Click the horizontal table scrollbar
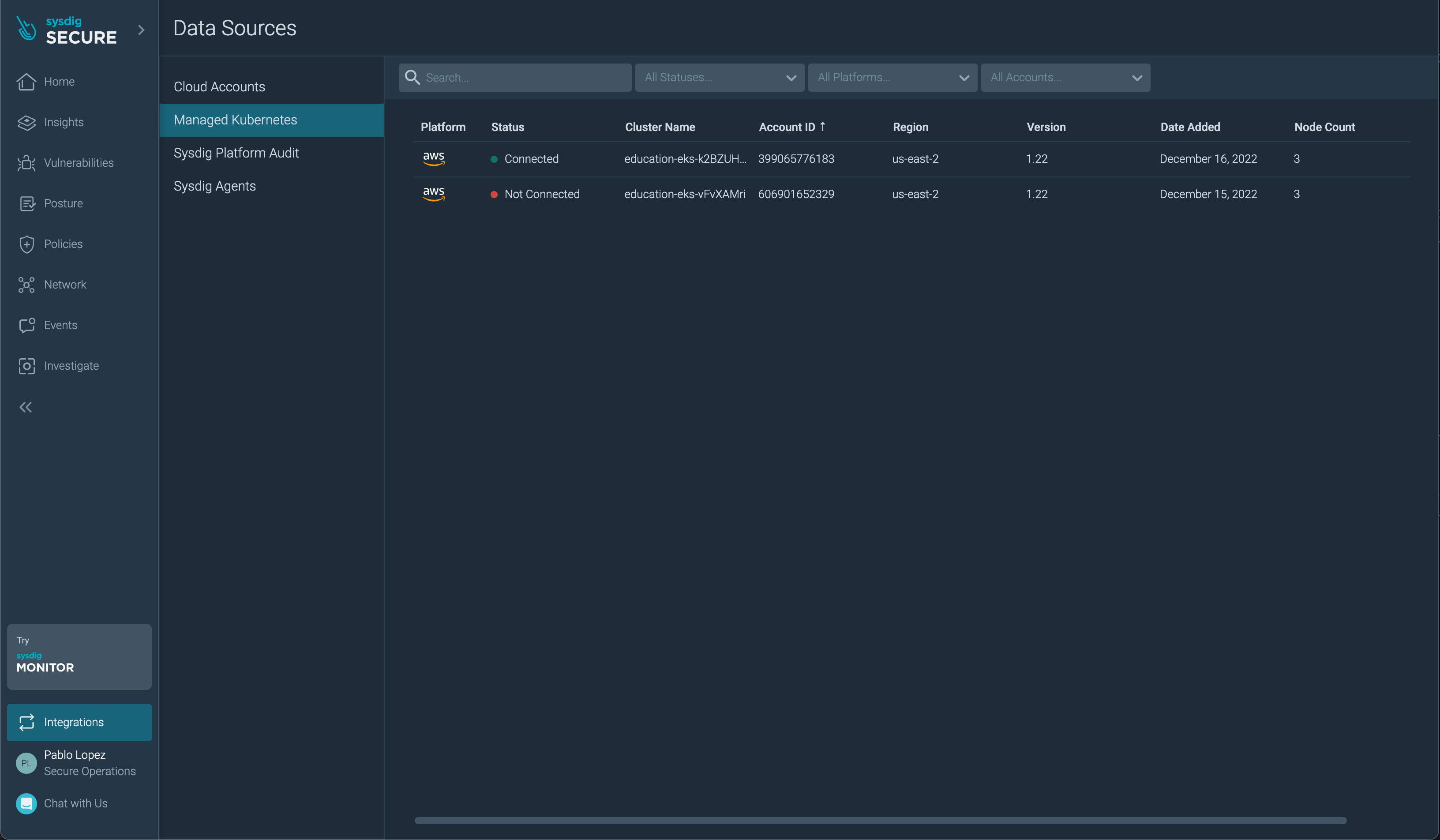The height and width of the screenshot is (840, 1440). pyautogui.click(x=880, y=821)
